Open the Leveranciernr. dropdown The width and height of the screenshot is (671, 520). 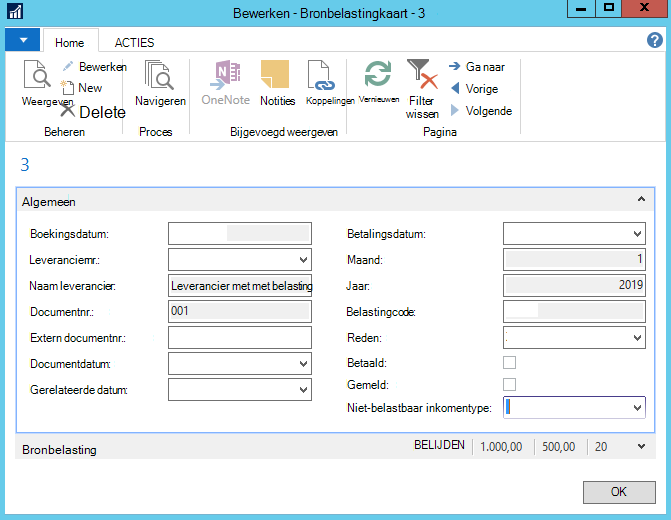(x=303, y=260)
